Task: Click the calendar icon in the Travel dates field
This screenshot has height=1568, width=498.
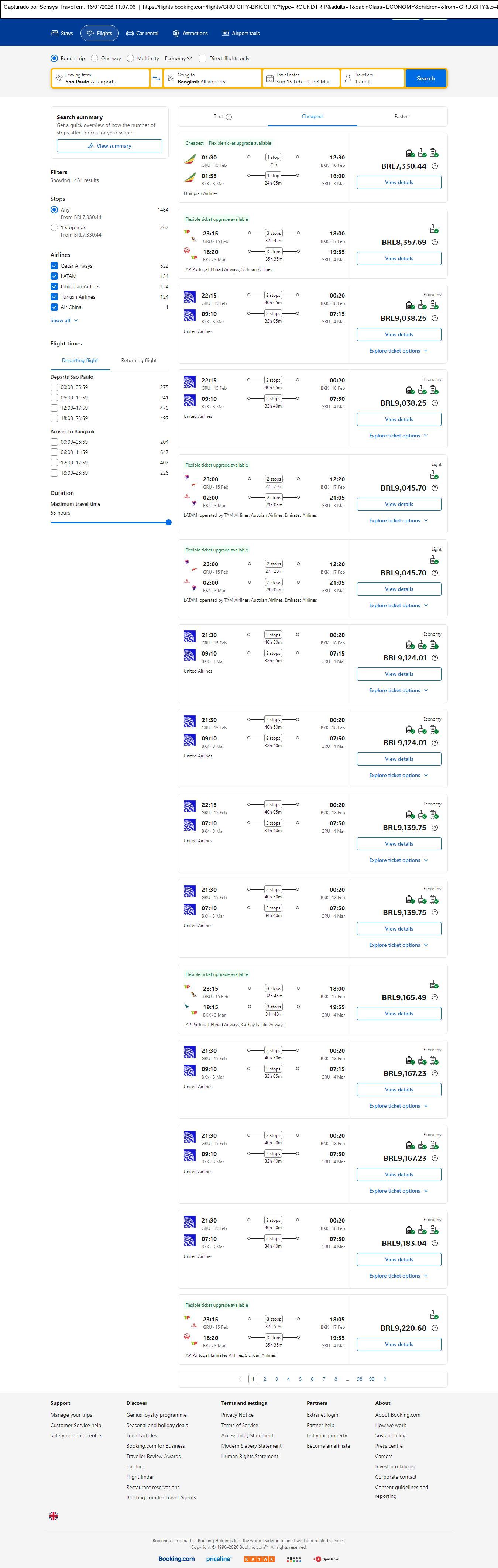Action: click(270, 79)
